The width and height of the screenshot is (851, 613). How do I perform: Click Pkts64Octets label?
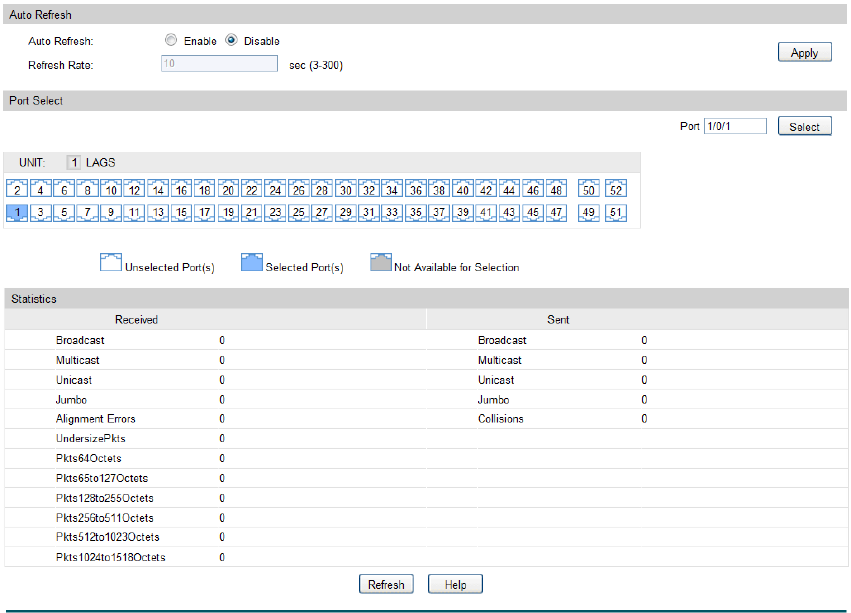tap(88, 459)
